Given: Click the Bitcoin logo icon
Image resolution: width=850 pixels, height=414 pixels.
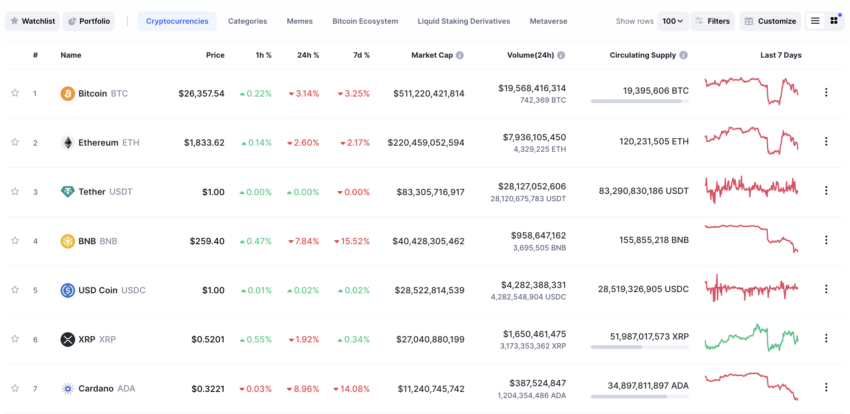Looking at the screenshot, I should pyautogui.click(x=68, y=93).
